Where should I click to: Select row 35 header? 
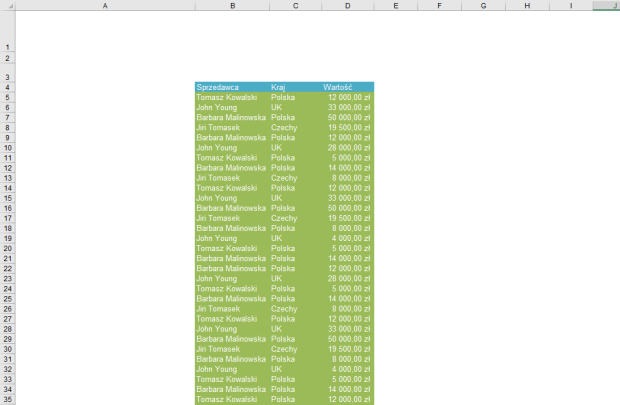[7, 399]
